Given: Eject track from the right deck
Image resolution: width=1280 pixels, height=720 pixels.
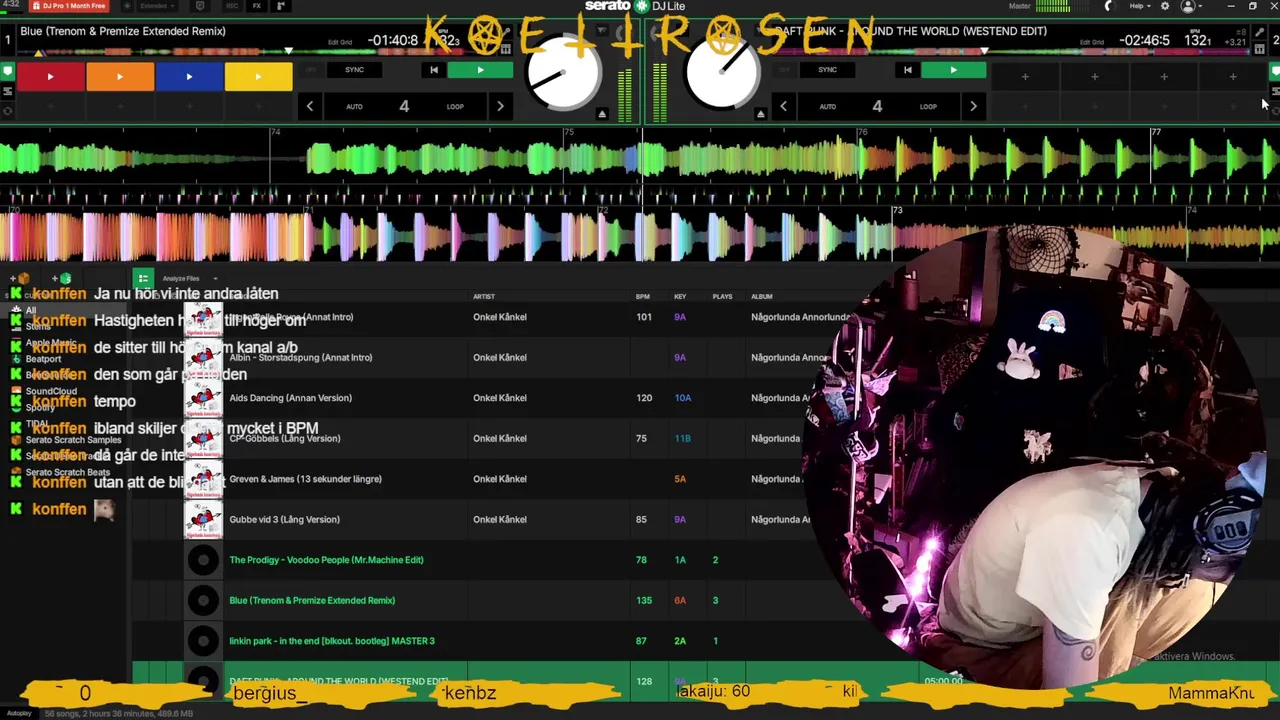Looking at the screenshot, I should coord(760,114).
